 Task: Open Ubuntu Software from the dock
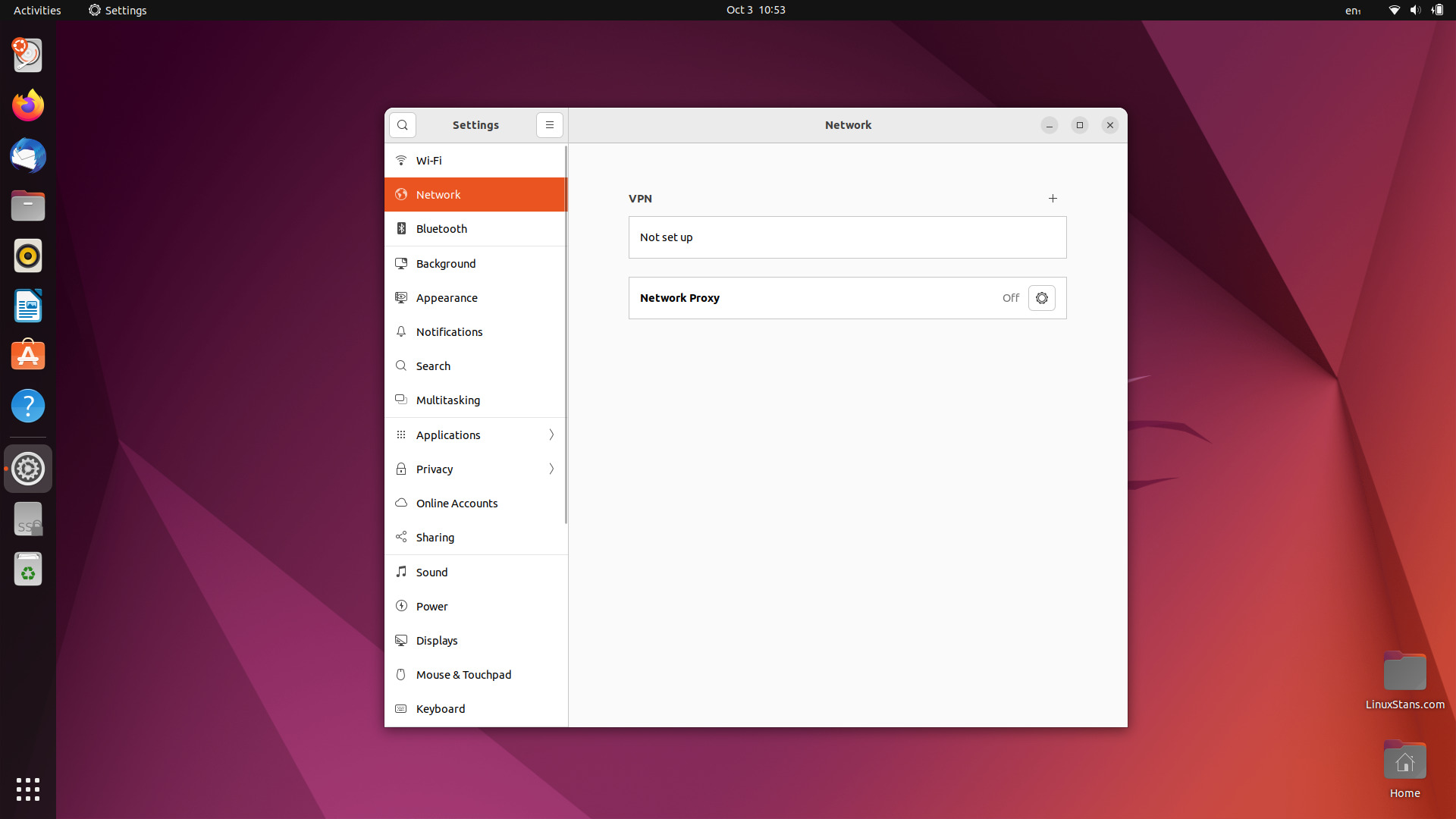28,356
